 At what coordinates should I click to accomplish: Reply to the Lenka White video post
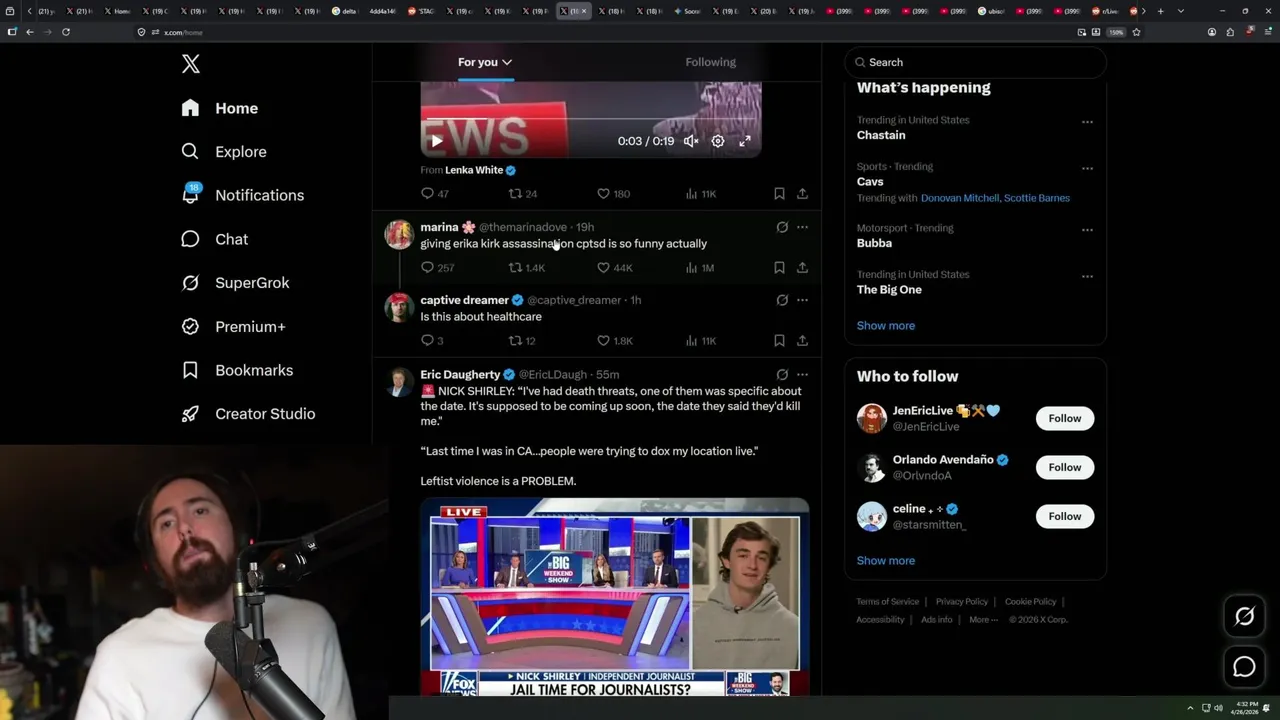pyautogui.click(x=434, y=194)
